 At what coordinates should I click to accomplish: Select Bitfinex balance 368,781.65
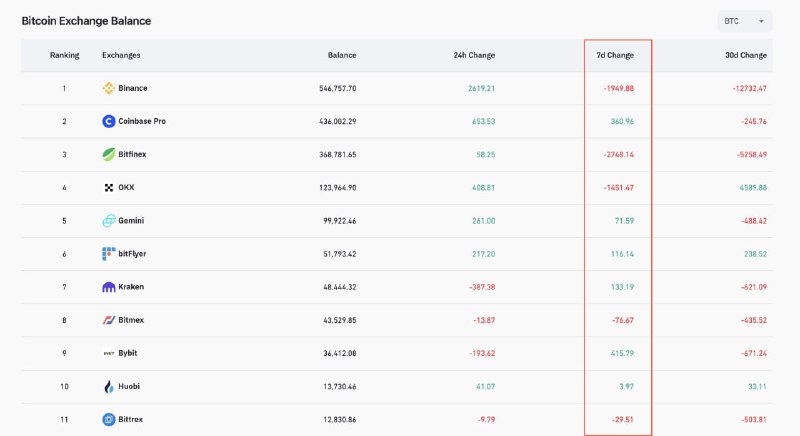coord(338,155)
